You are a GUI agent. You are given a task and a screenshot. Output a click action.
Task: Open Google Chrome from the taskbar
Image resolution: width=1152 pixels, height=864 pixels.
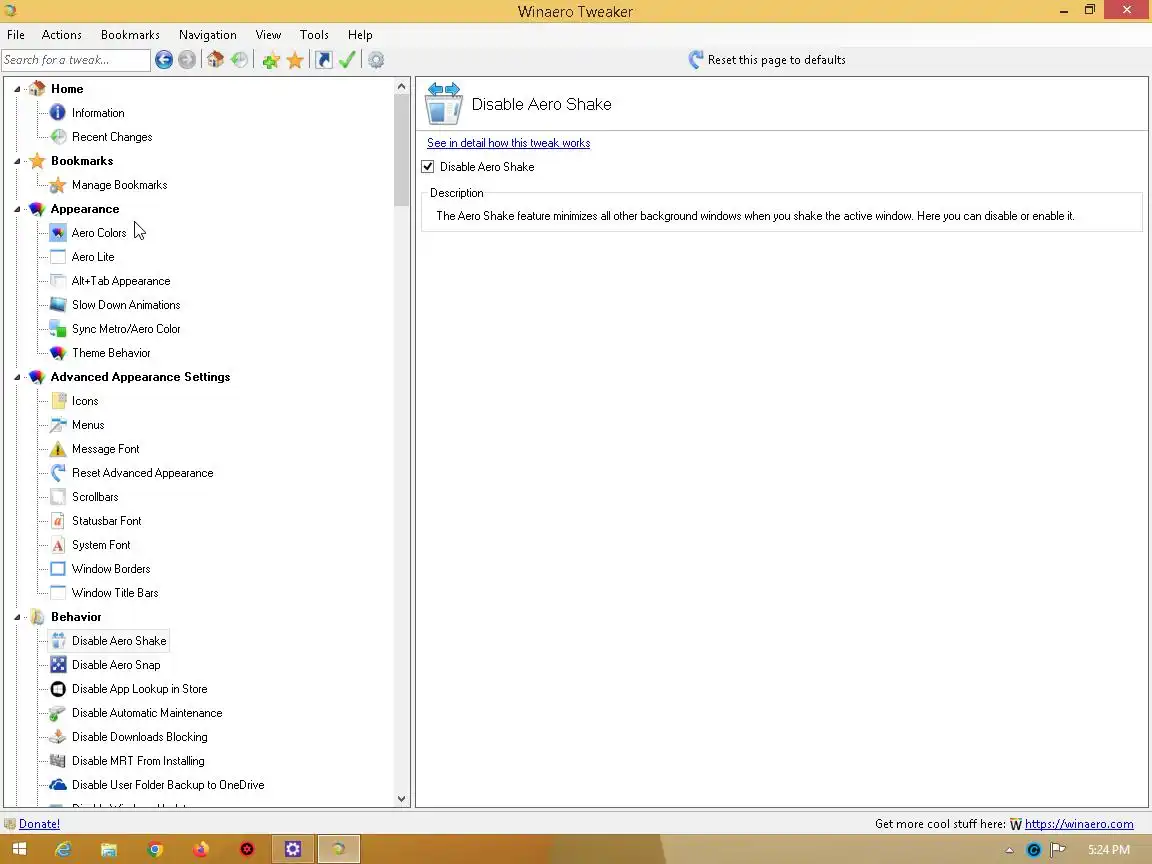click(x=155, y=849)
